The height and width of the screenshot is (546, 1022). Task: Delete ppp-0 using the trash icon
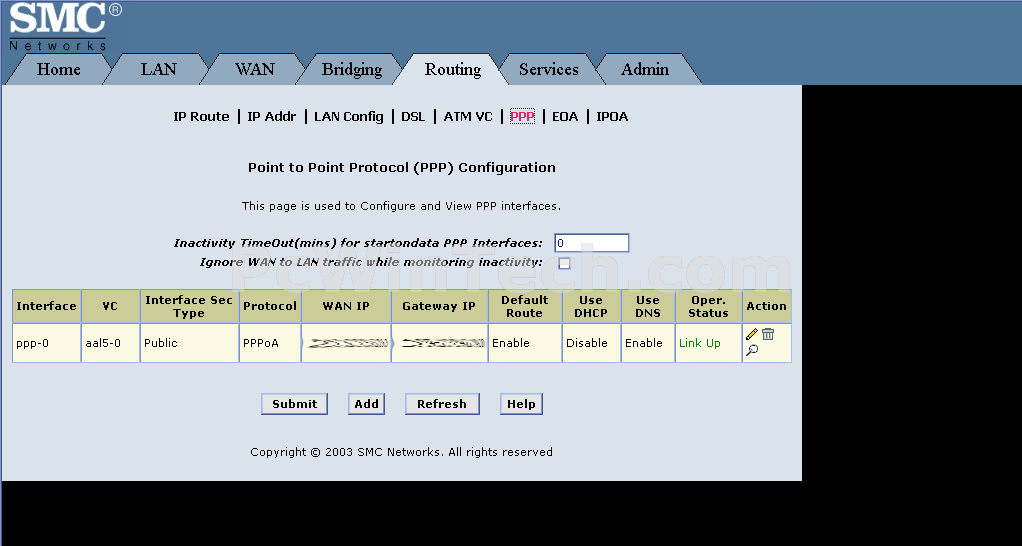pyautogui.click(x=768, y=334)
